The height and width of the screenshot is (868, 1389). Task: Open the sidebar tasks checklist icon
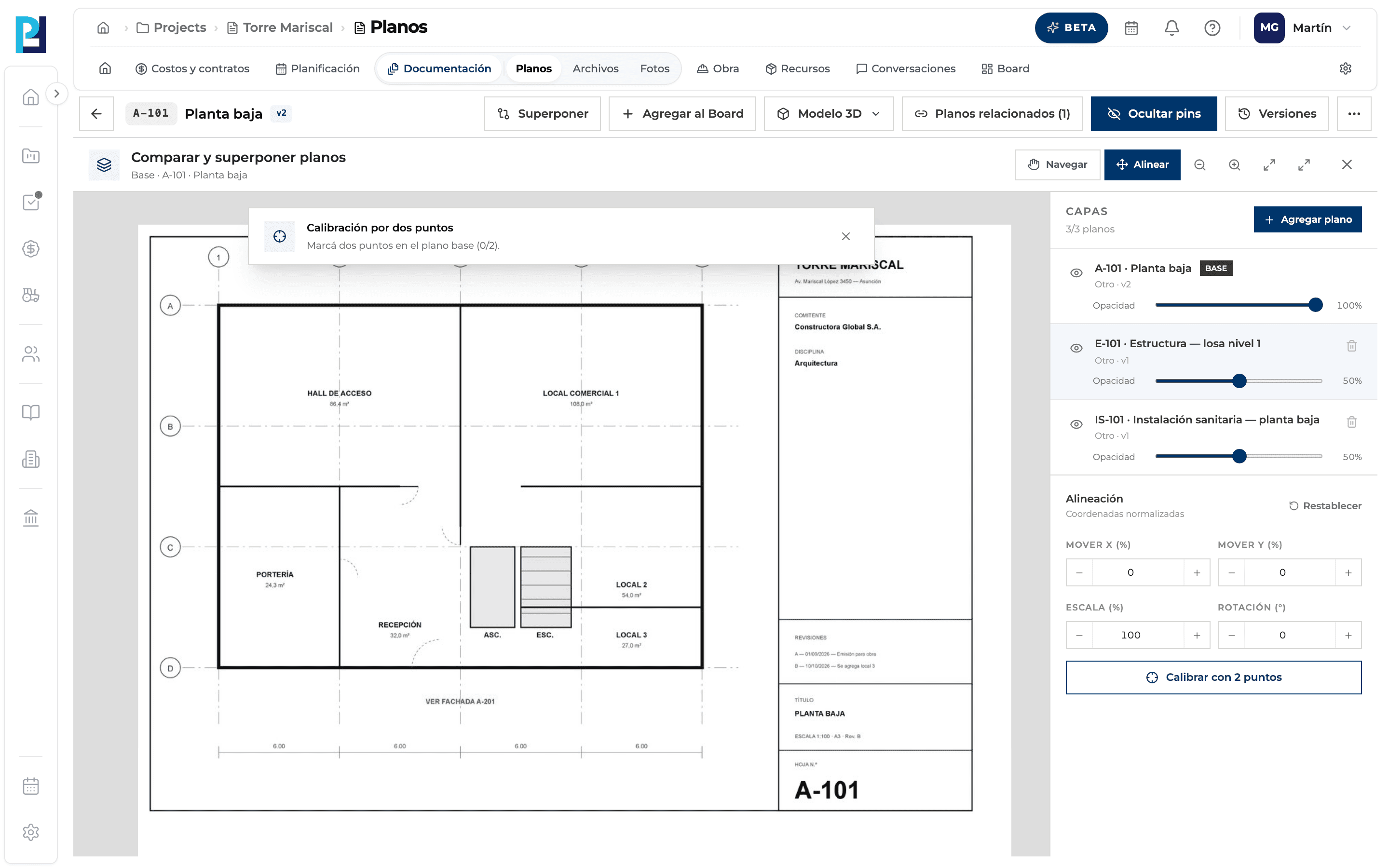pos(31,202)
